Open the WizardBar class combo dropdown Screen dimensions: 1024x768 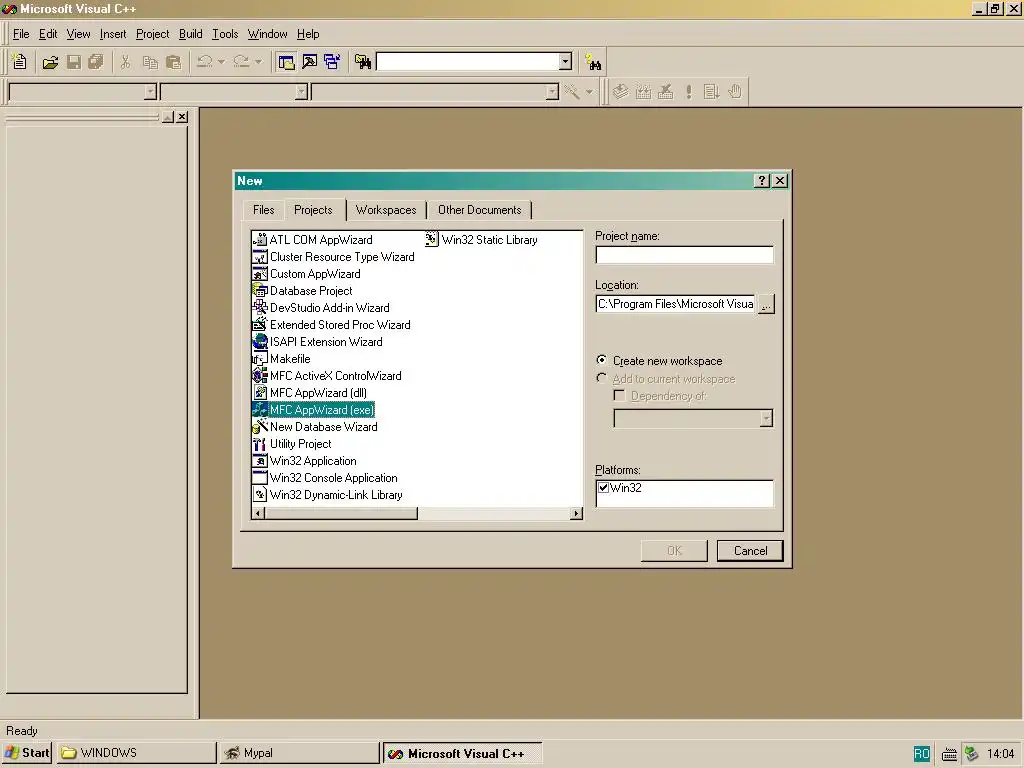150,92
